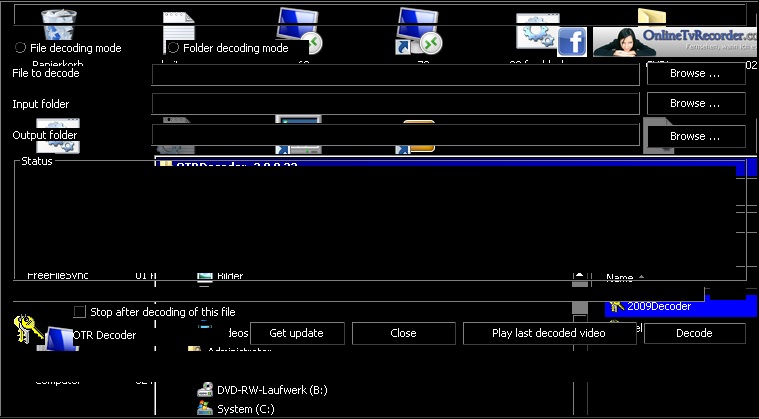759x419 pixels.
Task: Click Play last decoded video
Action: (549, 334)
